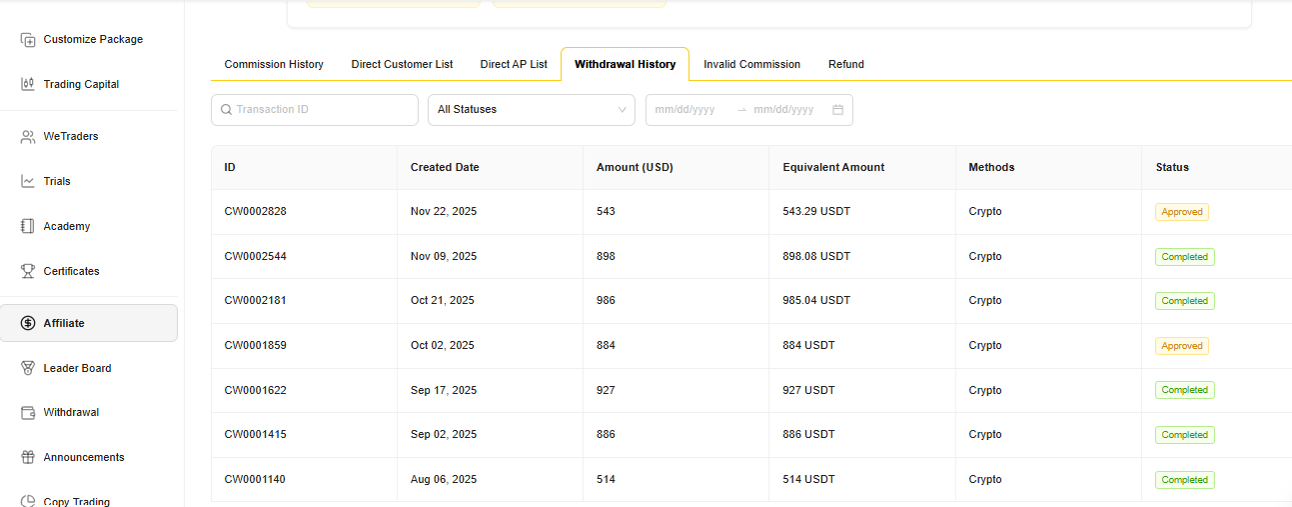
Task: Click the WeTraders people icon
Action: click(x=28, y=137)
